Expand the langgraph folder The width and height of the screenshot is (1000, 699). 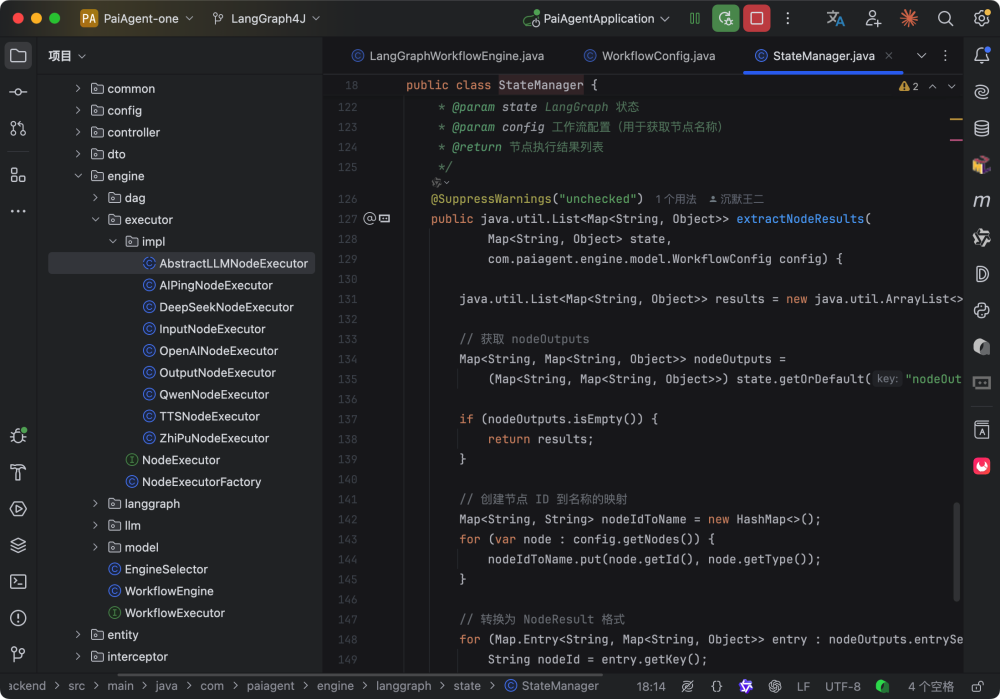coord(96,504)
